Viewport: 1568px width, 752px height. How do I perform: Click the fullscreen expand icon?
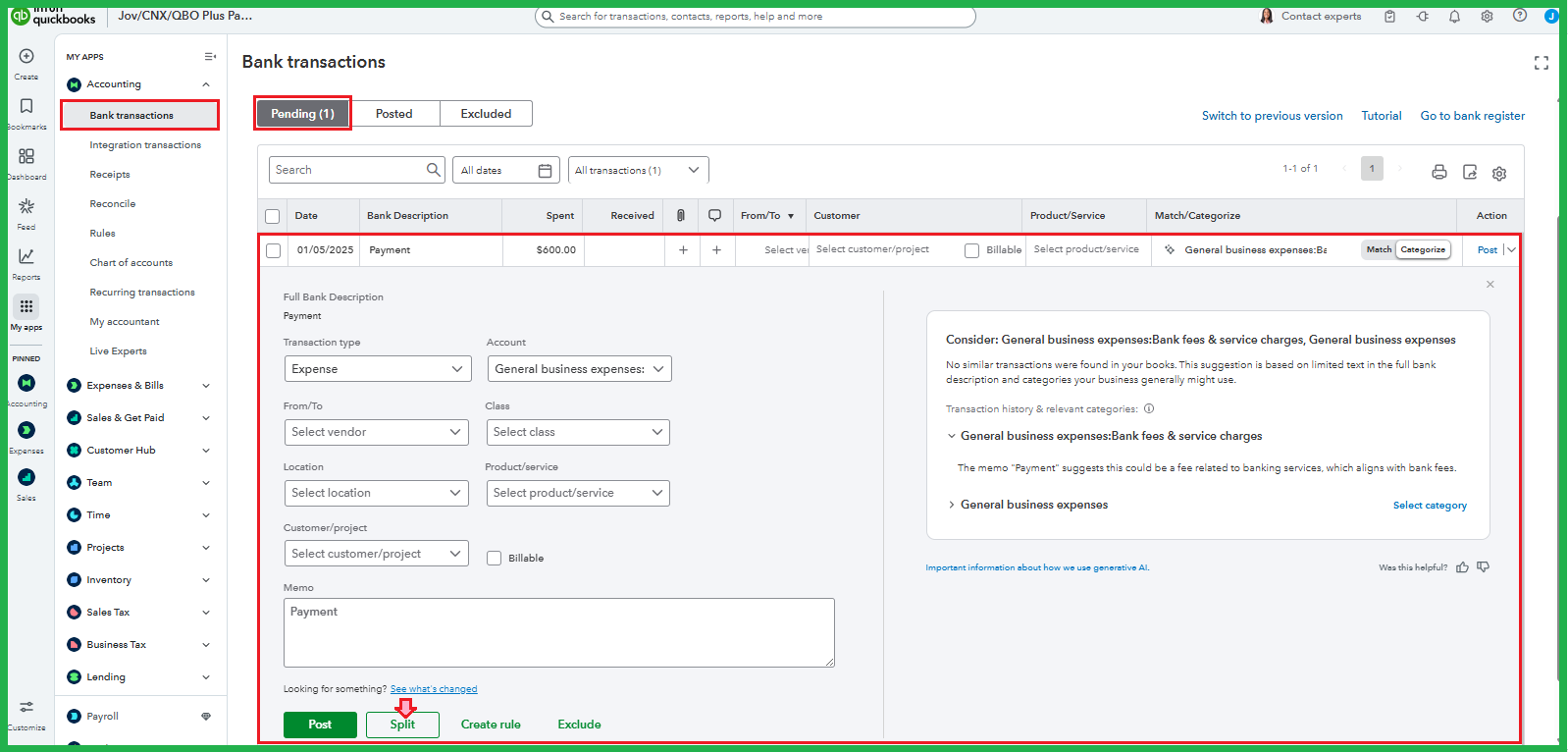coord(1541,63)
